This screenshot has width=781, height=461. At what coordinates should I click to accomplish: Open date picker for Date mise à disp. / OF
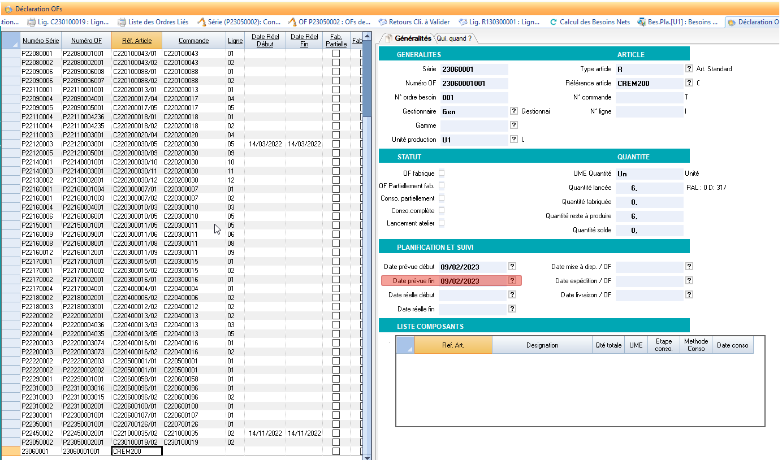pyautogui.click(x=689, y=267)
